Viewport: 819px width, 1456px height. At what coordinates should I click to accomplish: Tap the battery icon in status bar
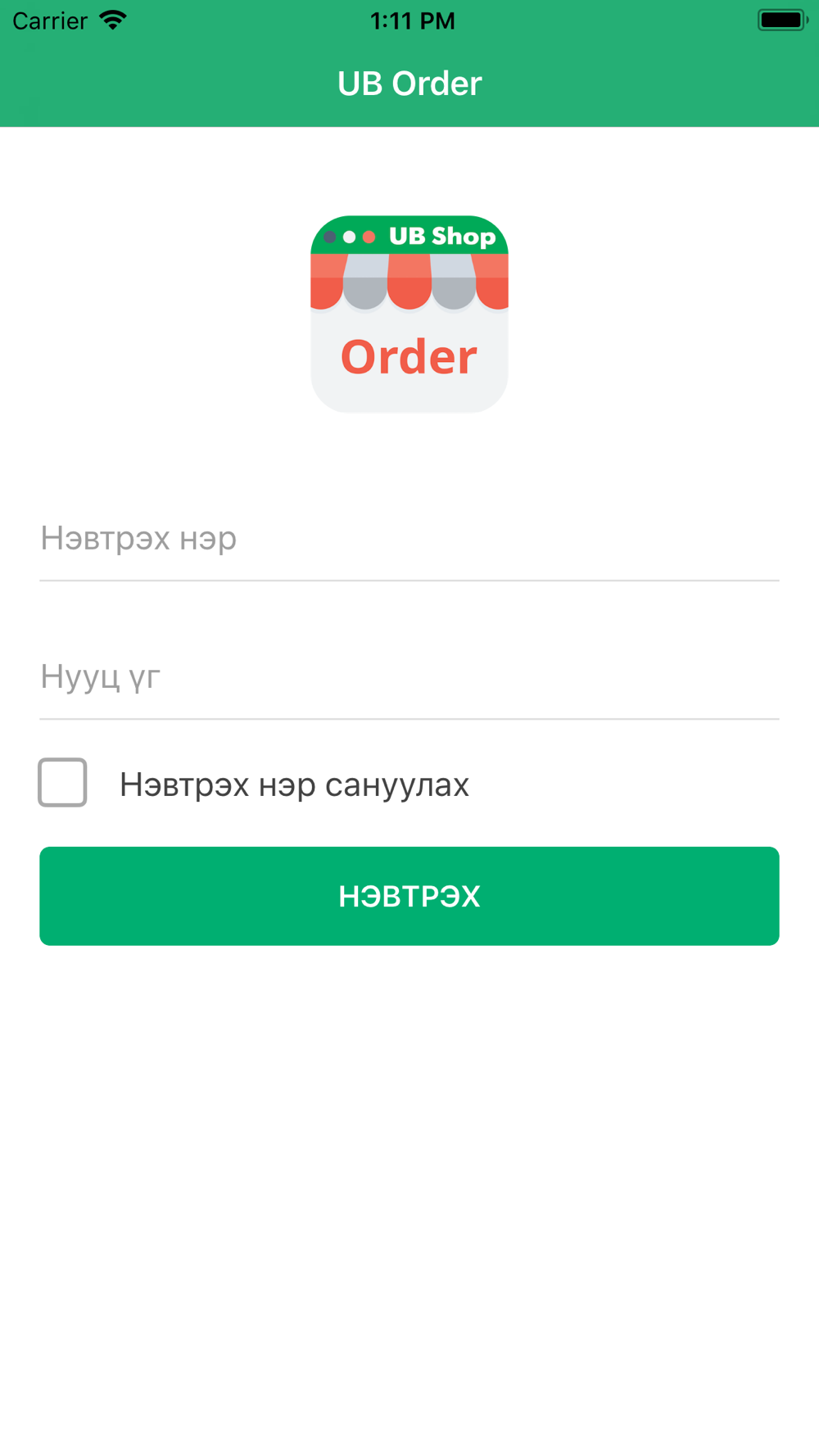[782, 20]
